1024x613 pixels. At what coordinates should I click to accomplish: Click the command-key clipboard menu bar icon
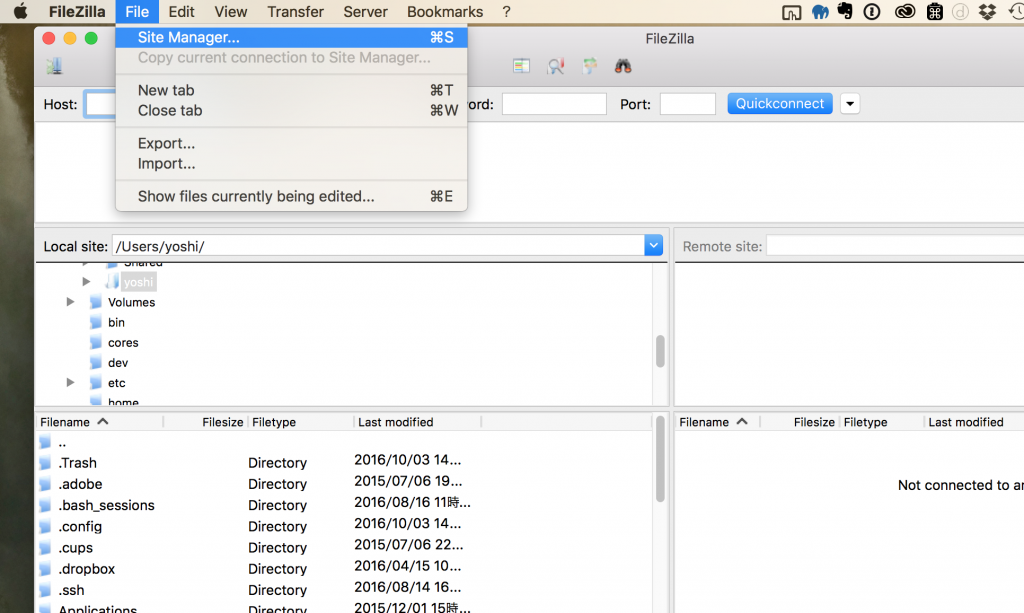coord(935,12)
